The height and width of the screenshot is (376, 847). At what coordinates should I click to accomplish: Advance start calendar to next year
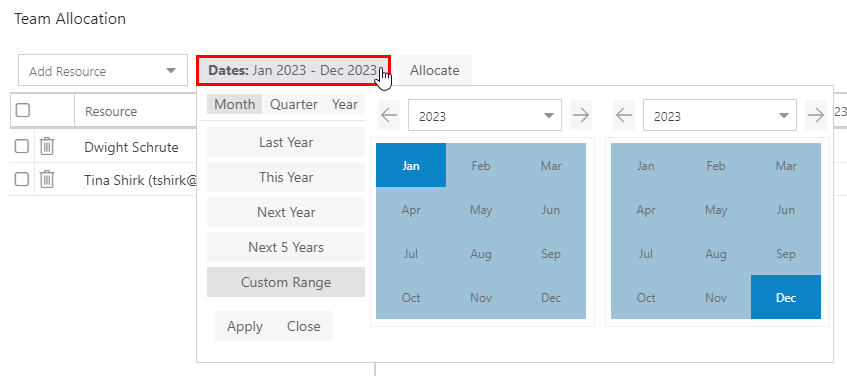click(581, 115)
